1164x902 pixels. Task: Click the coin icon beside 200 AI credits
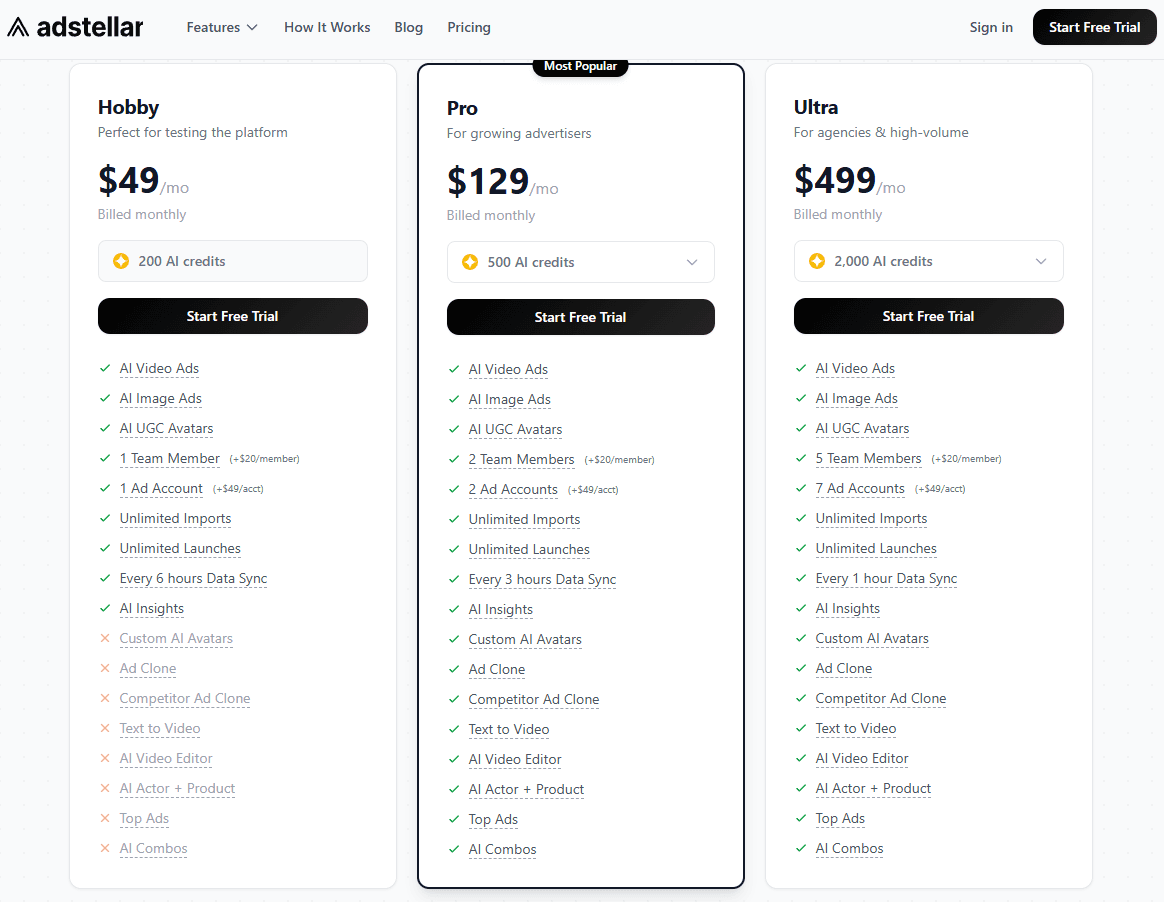coord(120,261)
